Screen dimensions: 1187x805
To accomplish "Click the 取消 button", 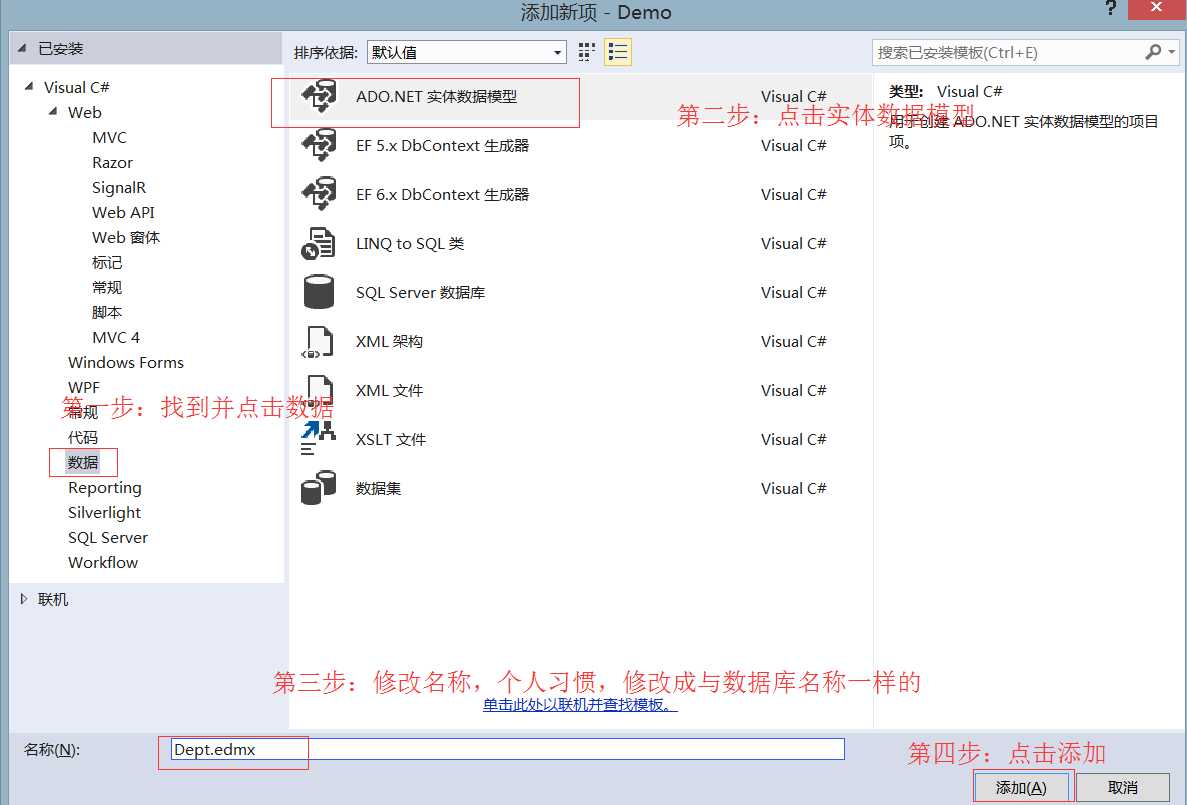I will pos(1123,788).
